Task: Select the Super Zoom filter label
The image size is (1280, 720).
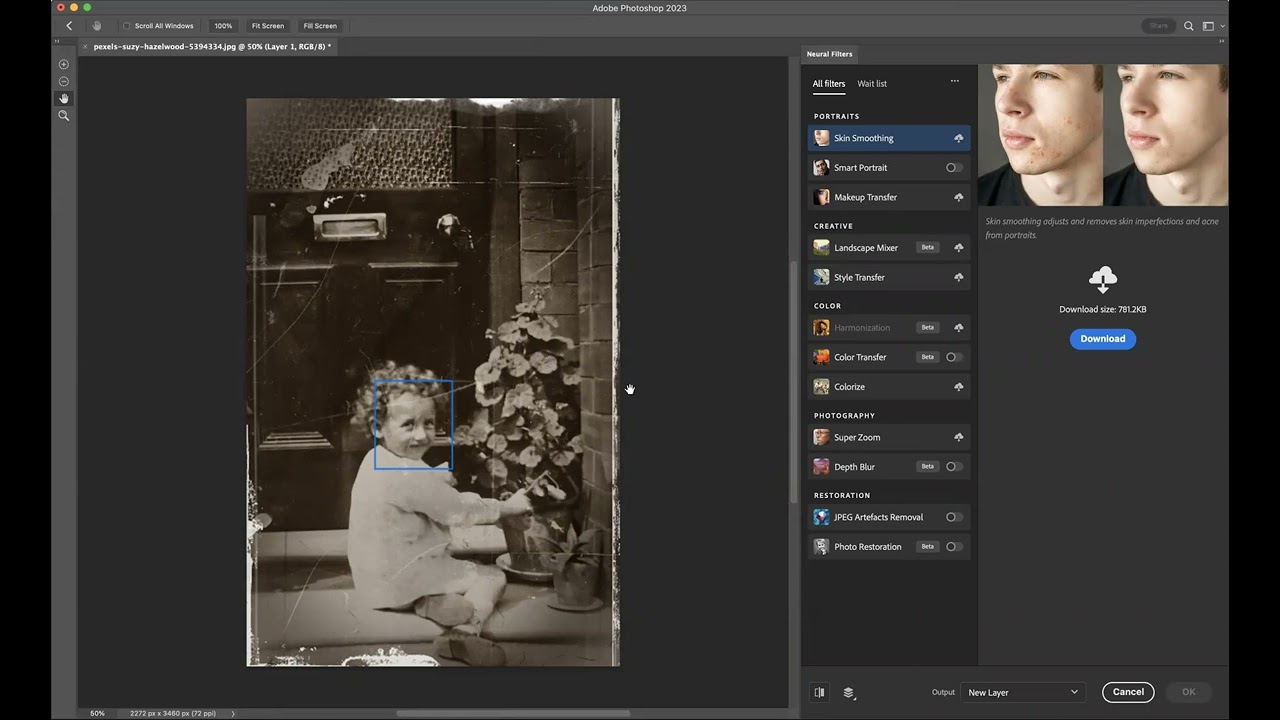Action: coord(857,437)
